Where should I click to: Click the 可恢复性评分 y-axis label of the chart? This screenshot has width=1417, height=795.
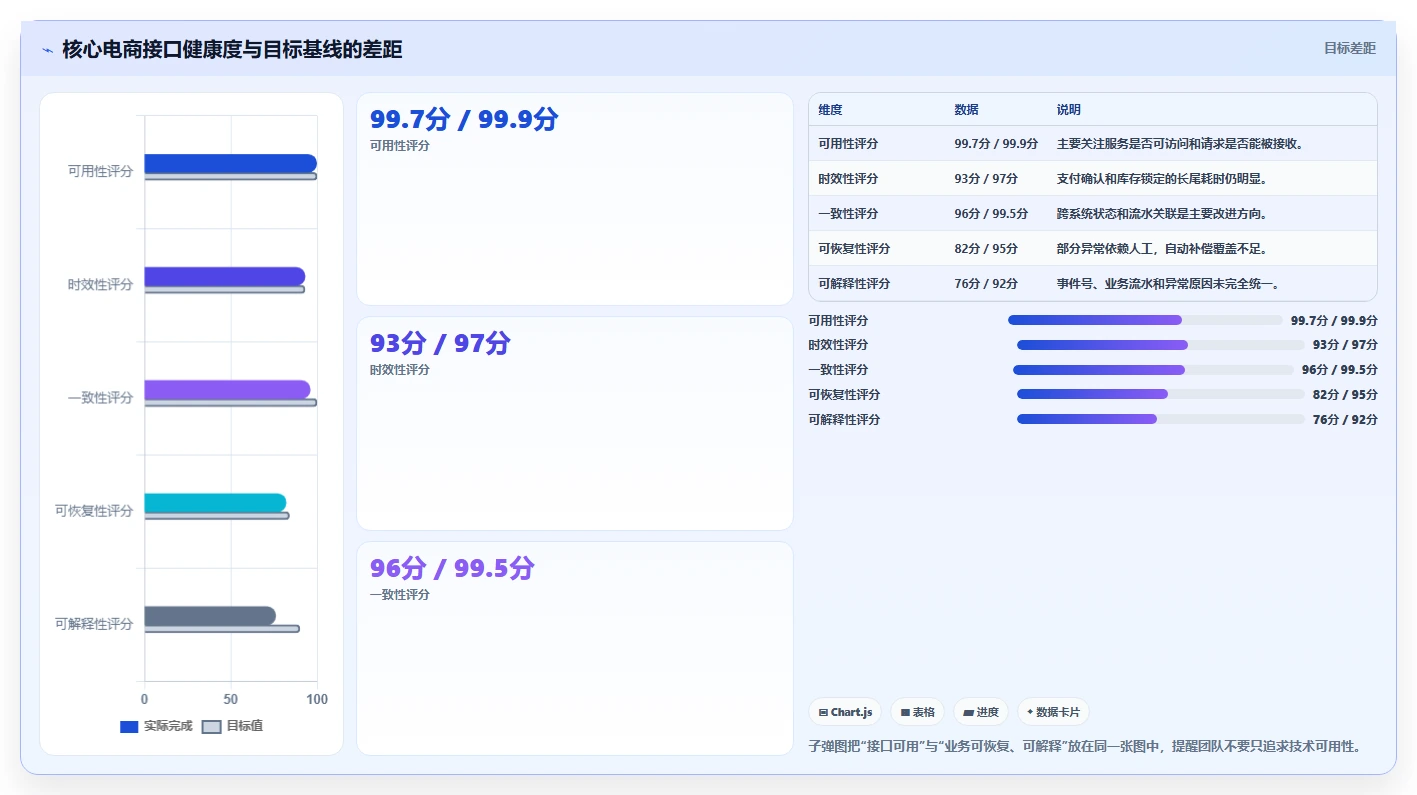pos(94,511)
